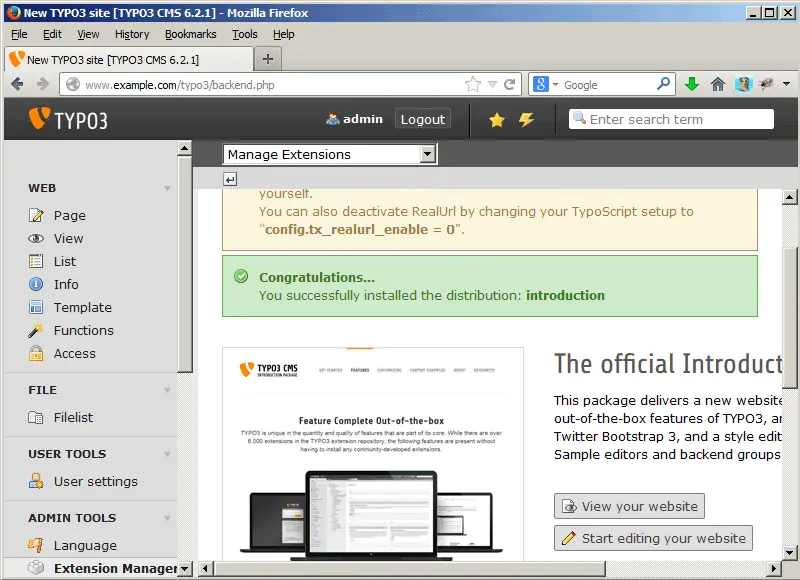Image resolution: width=800 pixels, height=580 pixels.
Task: Open the Page module icon
Action: click(36, 215)
